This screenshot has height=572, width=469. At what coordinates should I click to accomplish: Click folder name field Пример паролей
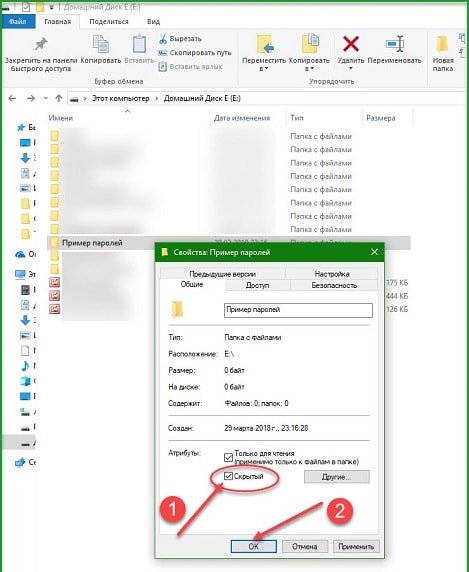click(x=298, y=310)
